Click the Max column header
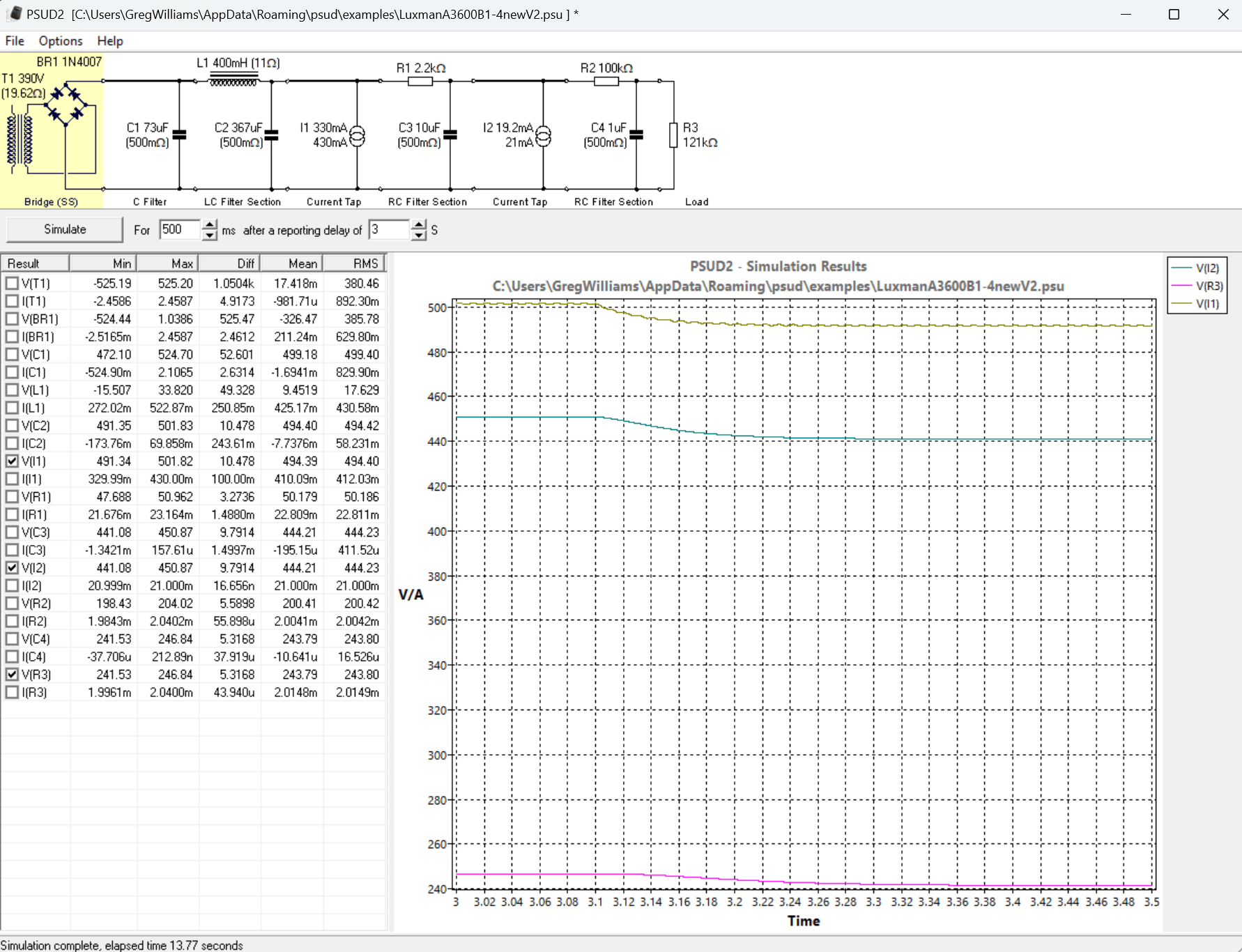The height and width of the screenshot is (952, 1242). (167, 263)
